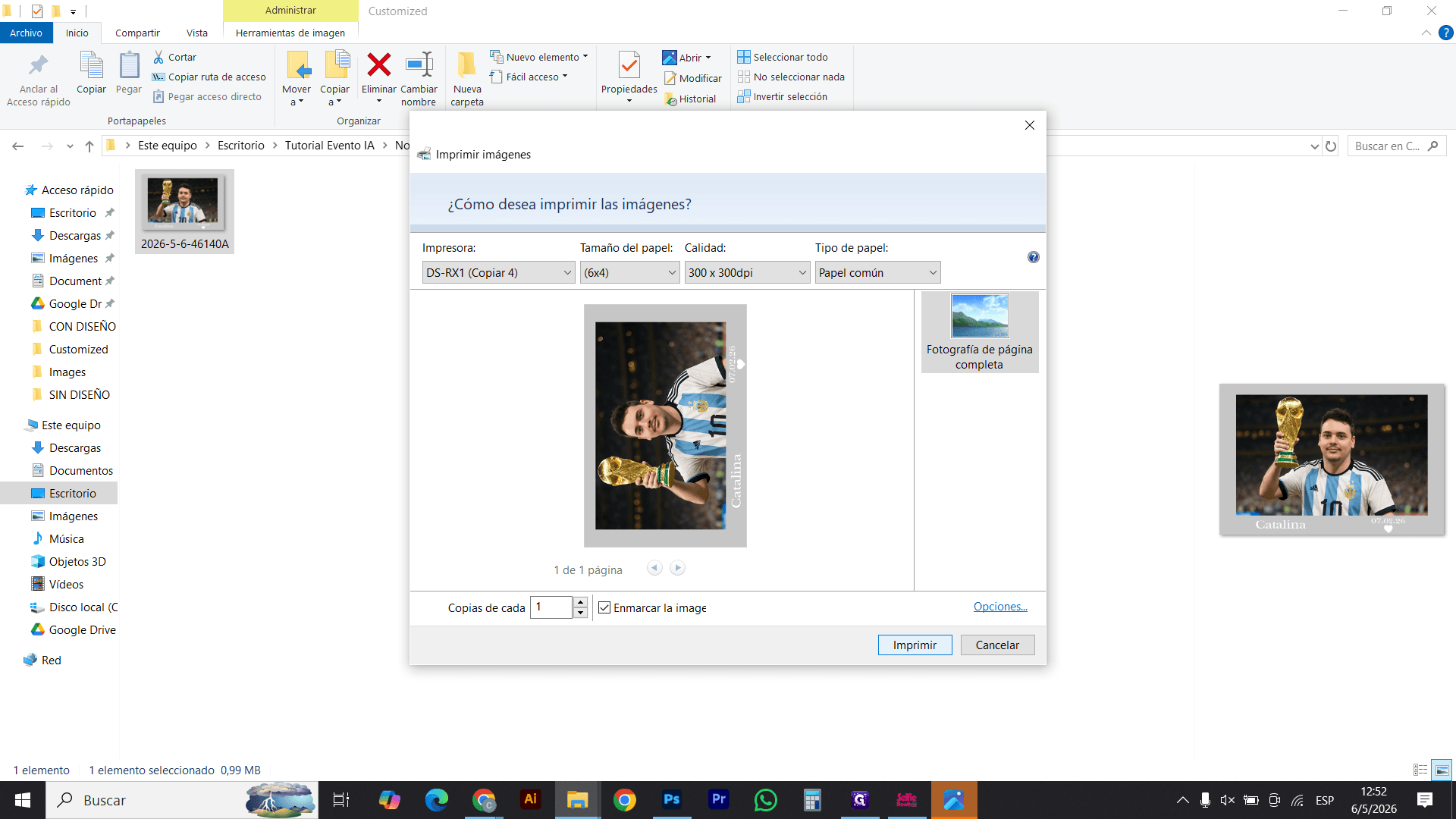Switch to the Compartir ribbon tab

(x=137, y=33)
